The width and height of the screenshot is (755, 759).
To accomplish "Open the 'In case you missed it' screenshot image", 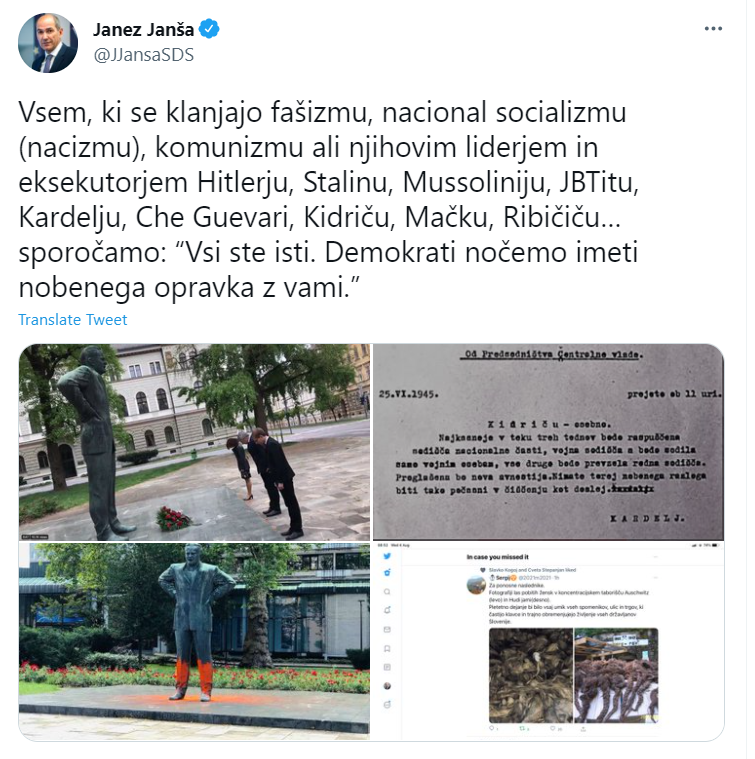I will pos(548,641).
